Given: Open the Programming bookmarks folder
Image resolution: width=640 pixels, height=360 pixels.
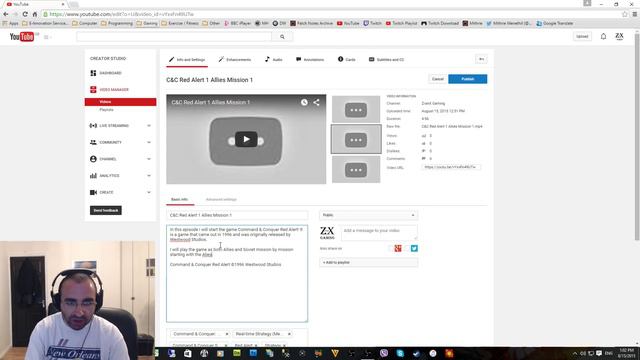Looking at the screenshot, I should click(117, 23).
